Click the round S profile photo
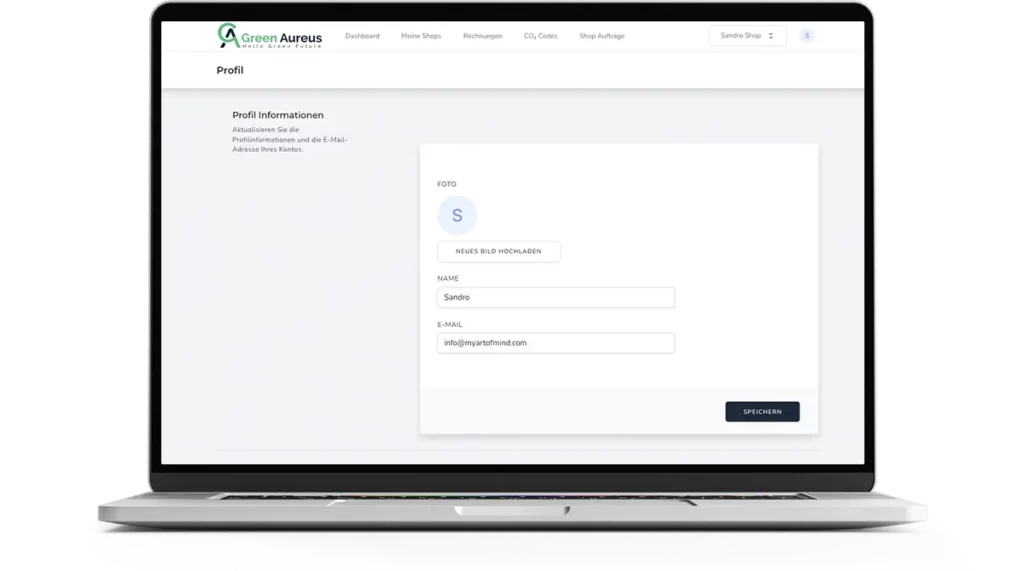 click(x=457, y=215)
